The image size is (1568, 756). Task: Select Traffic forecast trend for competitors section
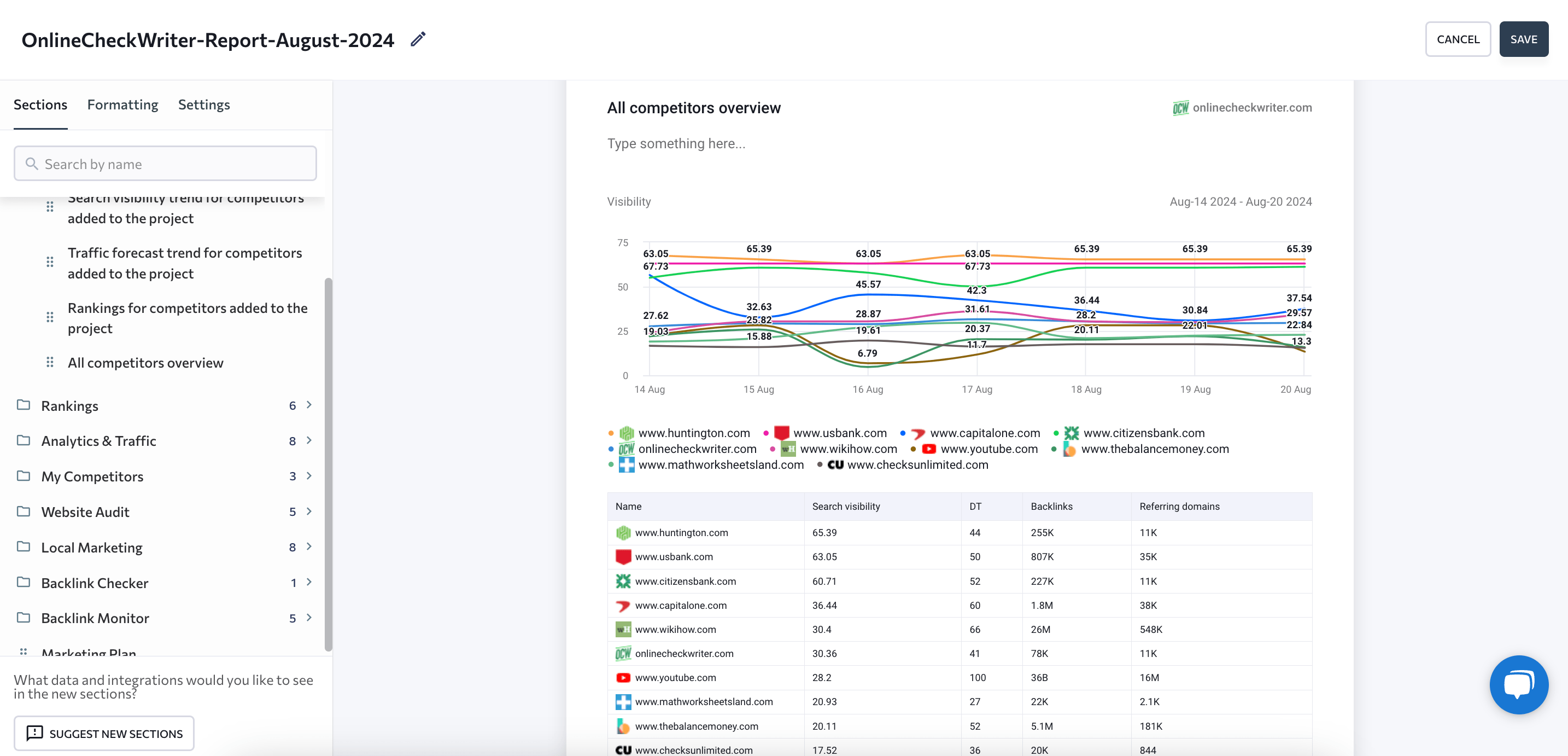pos(184,263)
